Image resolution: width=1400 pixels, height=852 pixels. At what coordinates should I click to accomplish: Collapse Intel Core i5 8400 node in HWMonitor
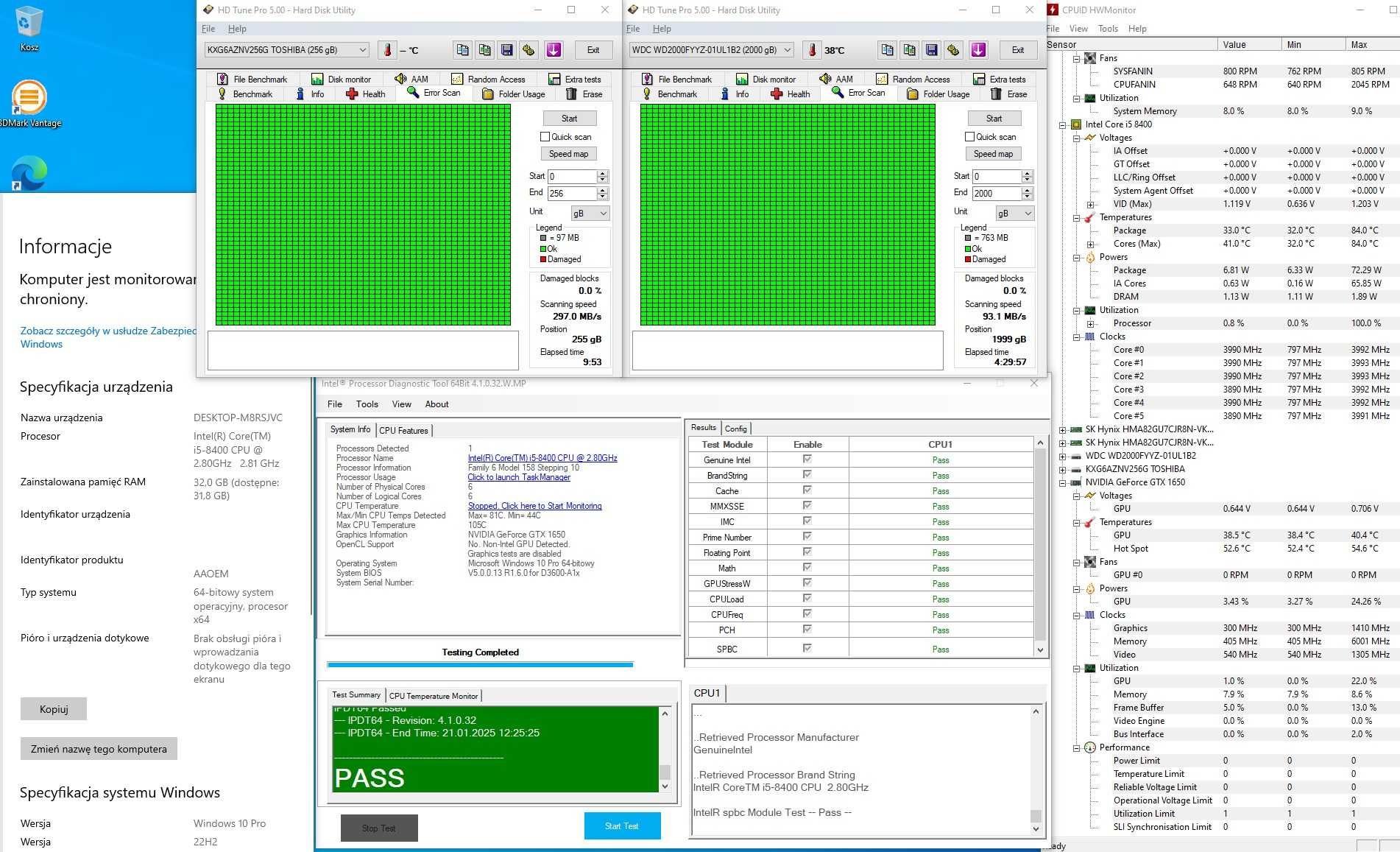pyautogui.click(x=1063, y=125)
